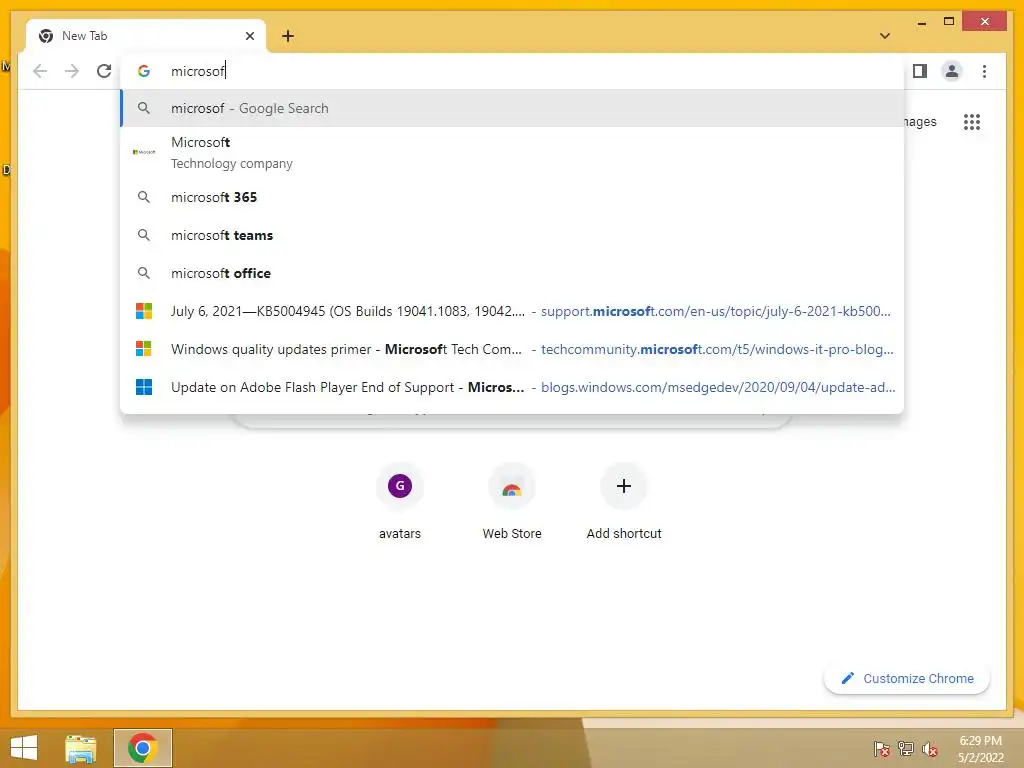
Task: Click magnifier icon beside 'microsoft office'
Action: pos(144,273)
